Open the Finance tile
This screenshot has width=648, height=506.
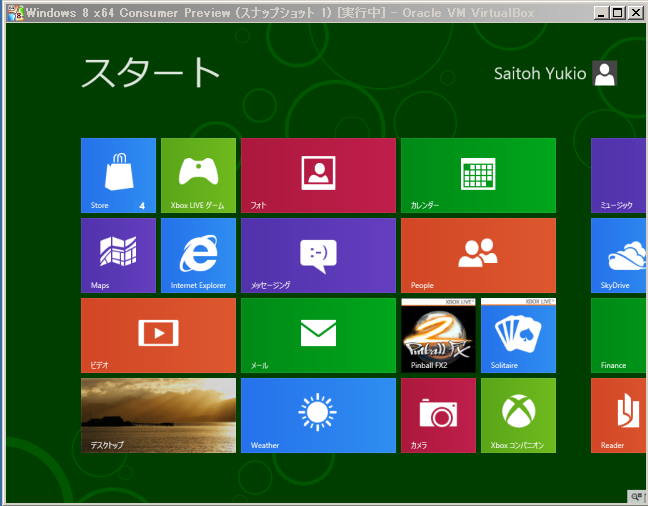click(618, 335)
